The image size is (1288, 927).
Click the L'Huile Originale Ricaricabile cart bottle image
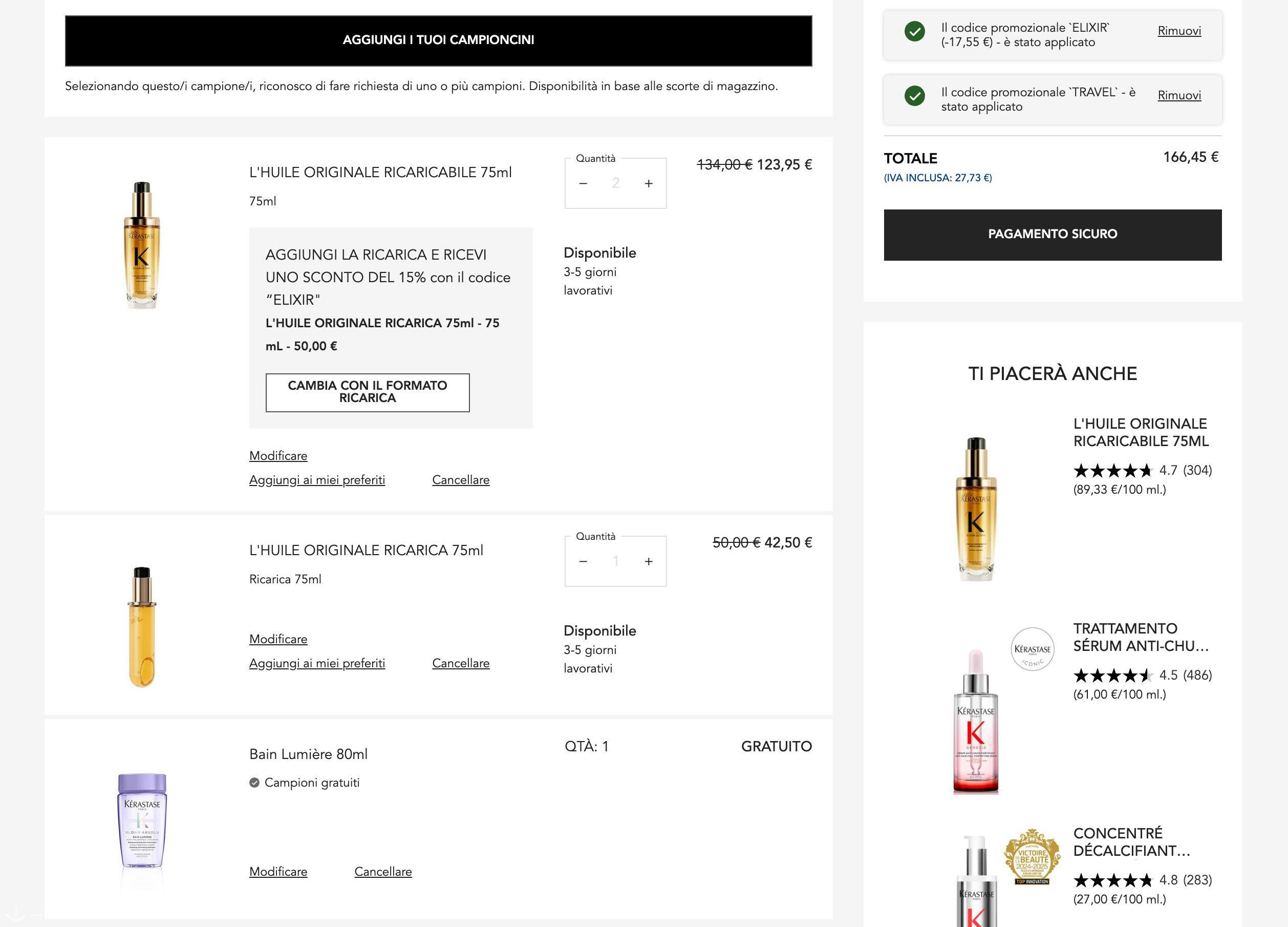(x=141, y=245)
